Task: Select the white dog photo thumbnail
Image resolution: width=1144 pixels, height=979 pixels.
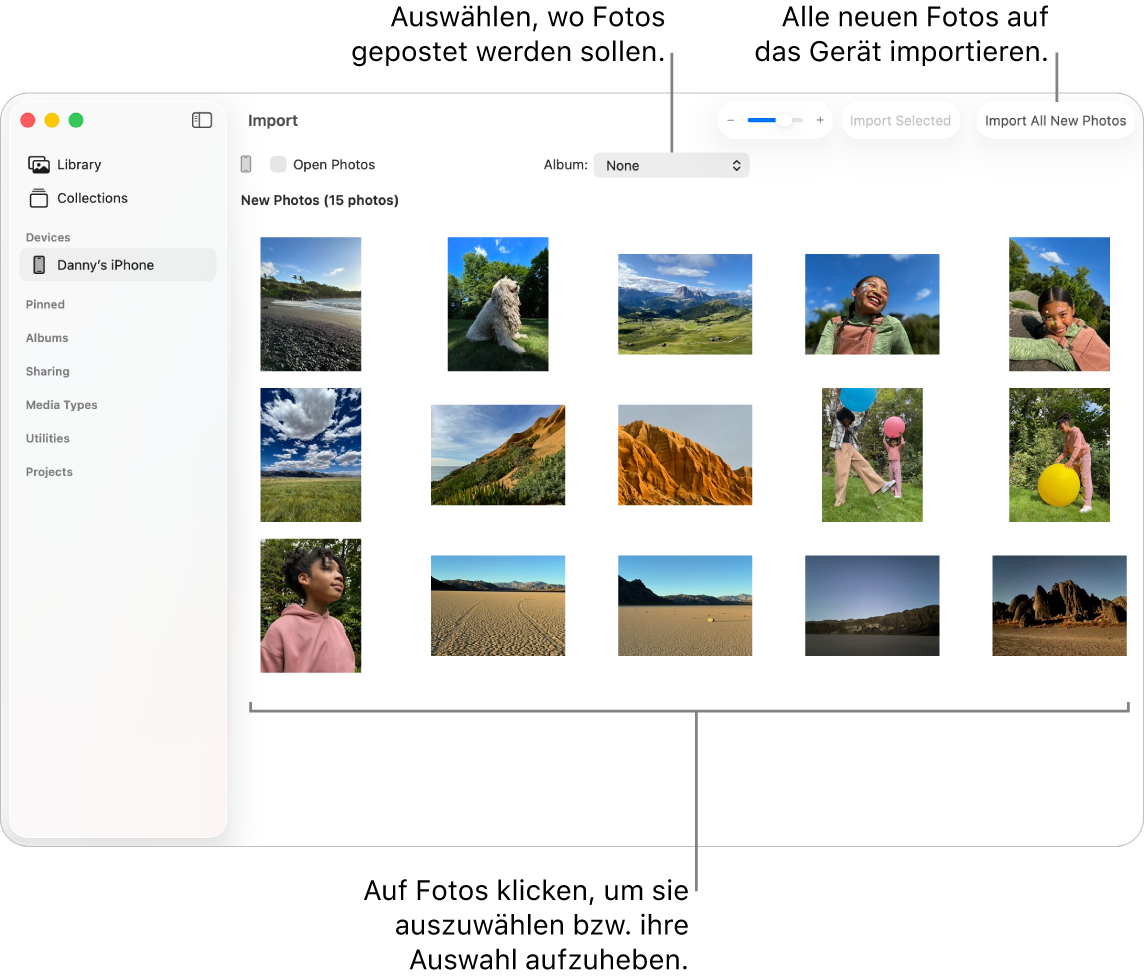Action: pyautogui.click(x=497, y=304)
